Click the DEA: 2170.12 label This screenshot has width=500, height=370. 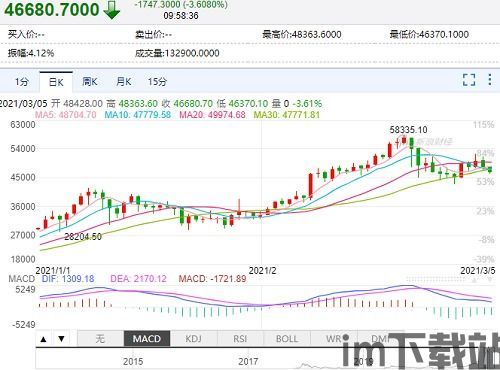(x=138, y=279)
